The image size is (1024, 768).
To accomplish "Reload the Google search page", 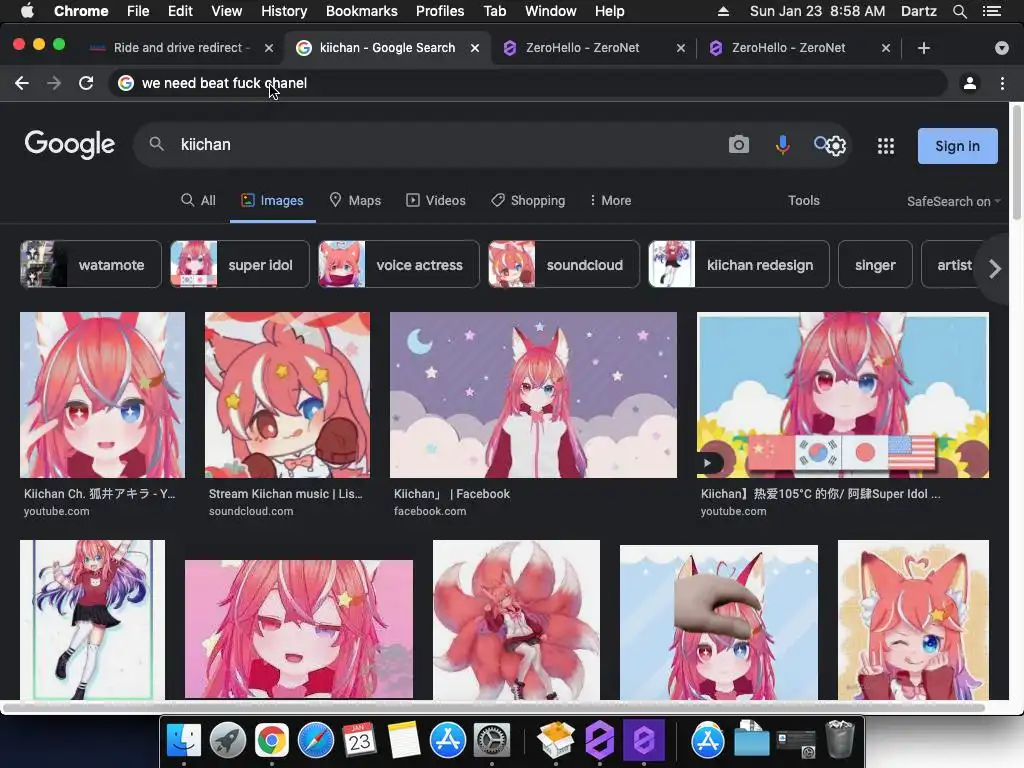I will (x=86, y=83).
